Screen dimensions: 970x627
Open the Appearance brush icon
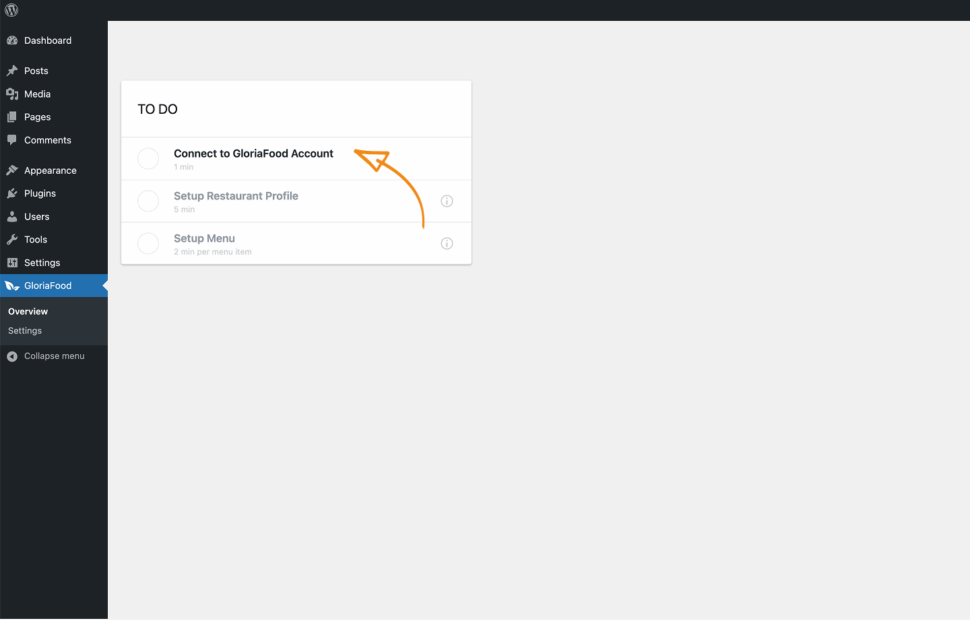(x=13, y=170)
